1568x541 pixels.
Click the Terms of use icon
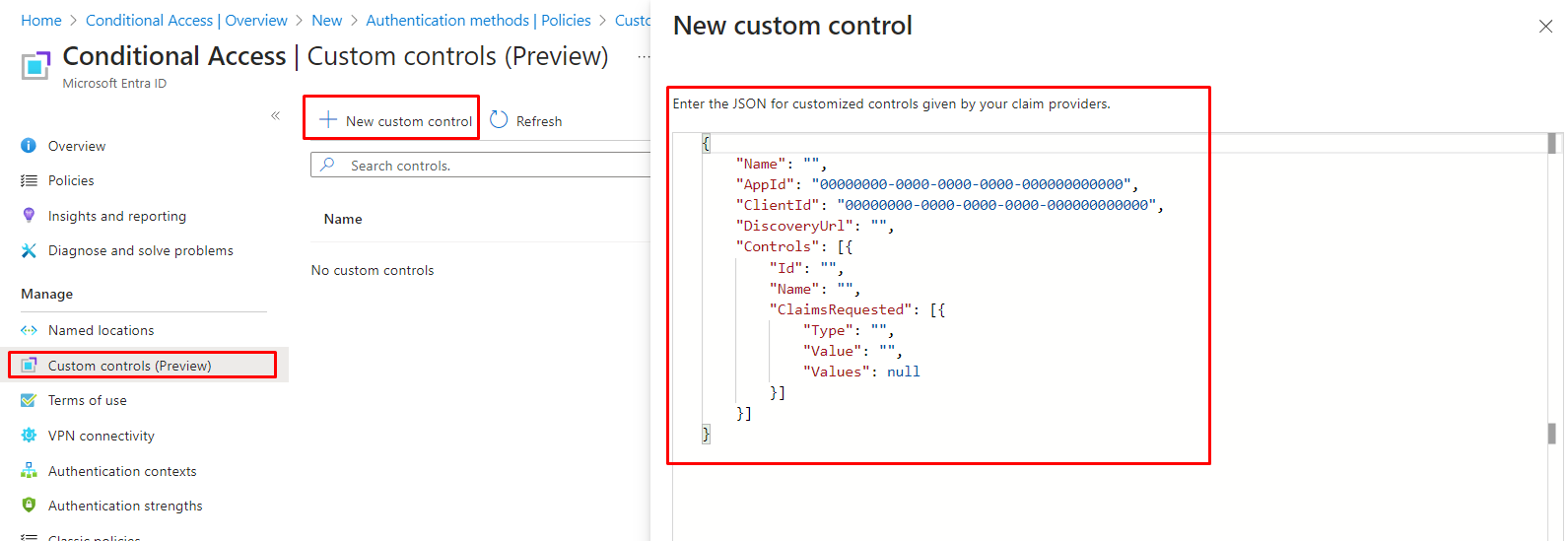(x=29, y=401)
